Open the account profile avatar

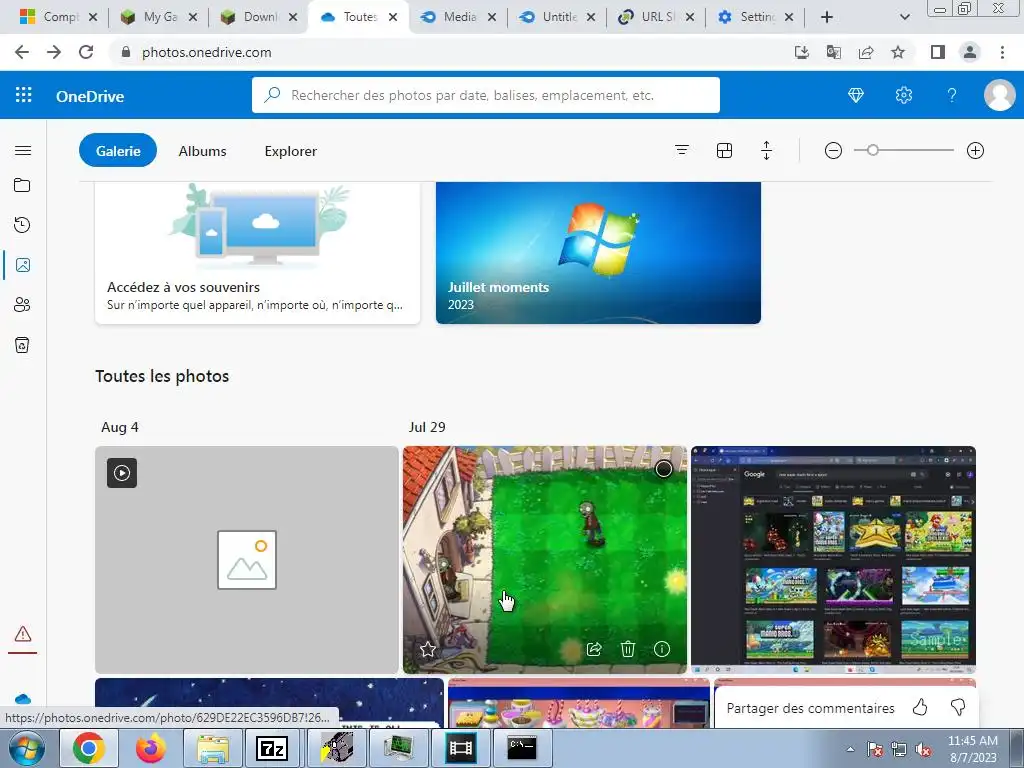(x=999, y=95)
